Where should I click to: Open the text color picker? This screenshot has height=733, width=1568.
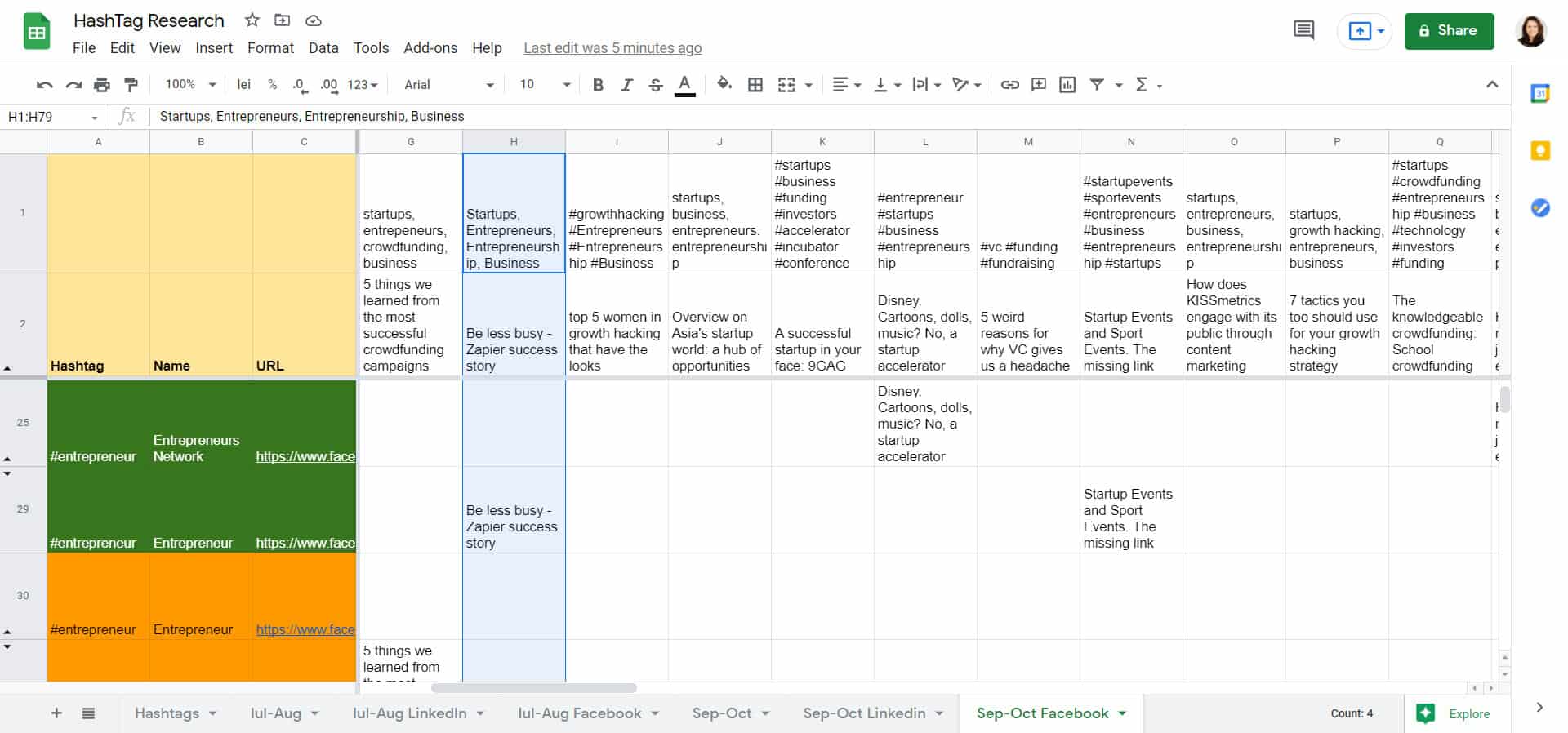point(685,85)
